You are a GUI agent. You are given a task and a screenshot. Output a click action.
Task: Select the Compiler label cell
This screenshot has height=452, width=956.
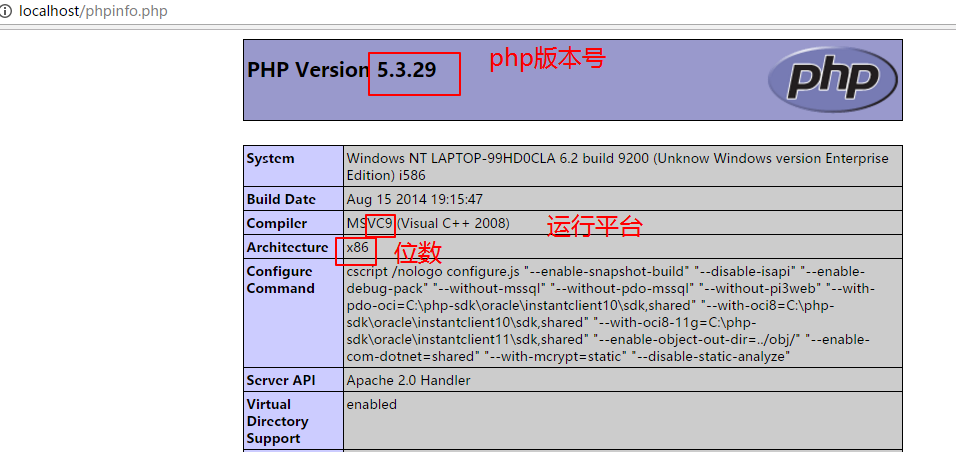tap(293, 223)
